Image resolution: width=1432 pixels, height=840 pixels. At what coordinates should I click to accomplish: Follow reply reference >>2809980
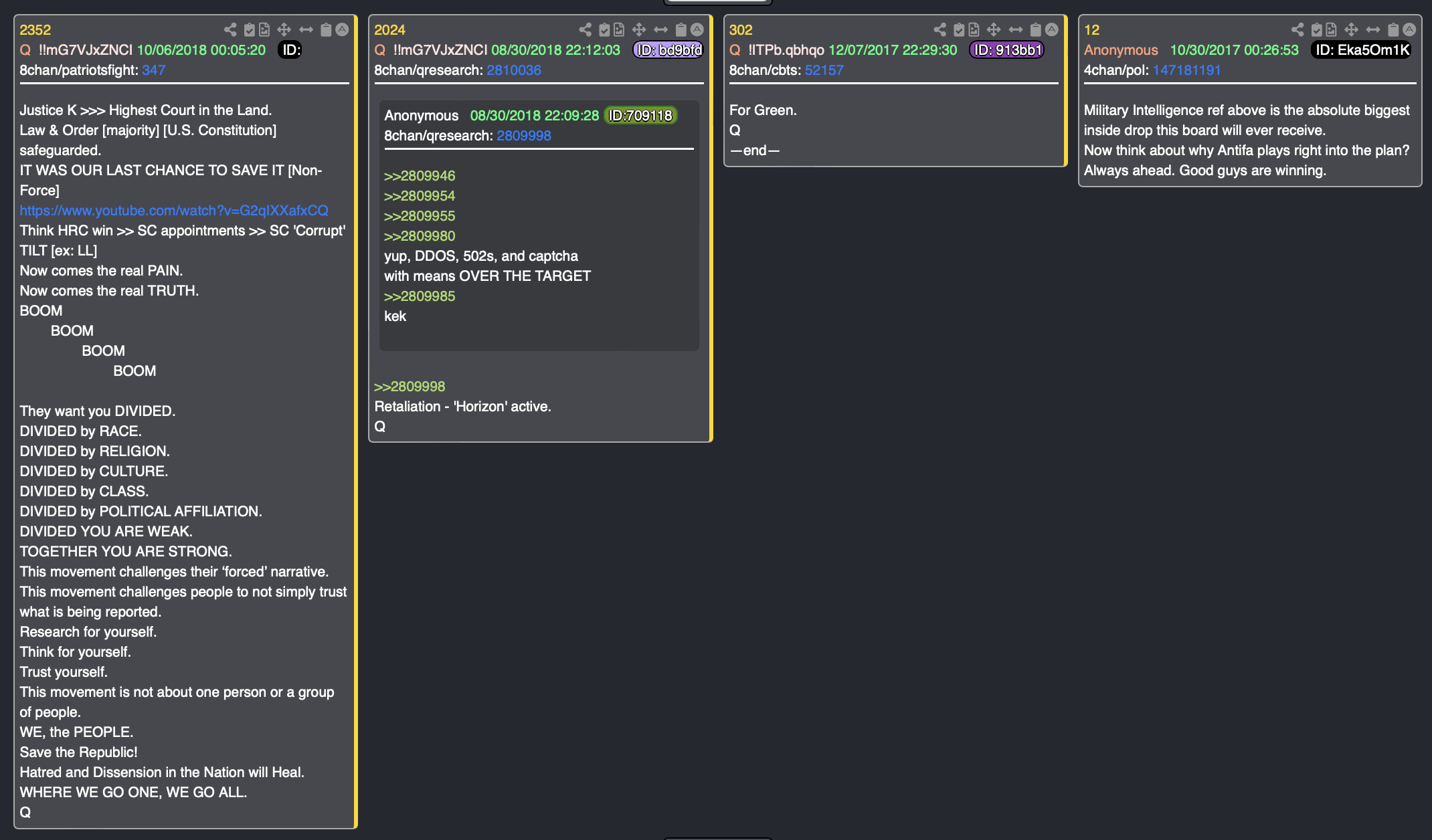click(420, 236)
